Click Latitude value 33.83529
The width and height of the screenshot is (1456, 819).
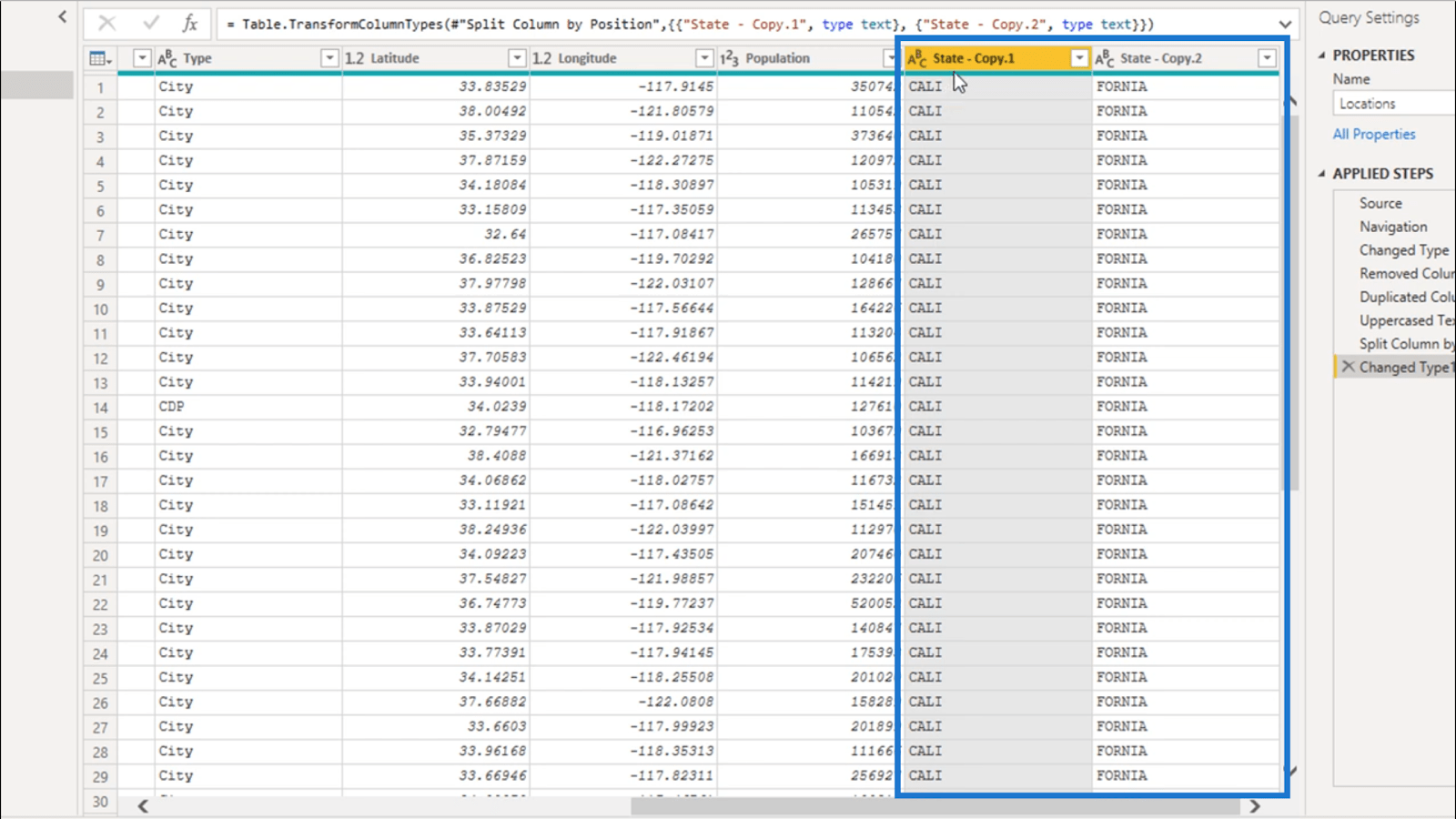point(491,86)
